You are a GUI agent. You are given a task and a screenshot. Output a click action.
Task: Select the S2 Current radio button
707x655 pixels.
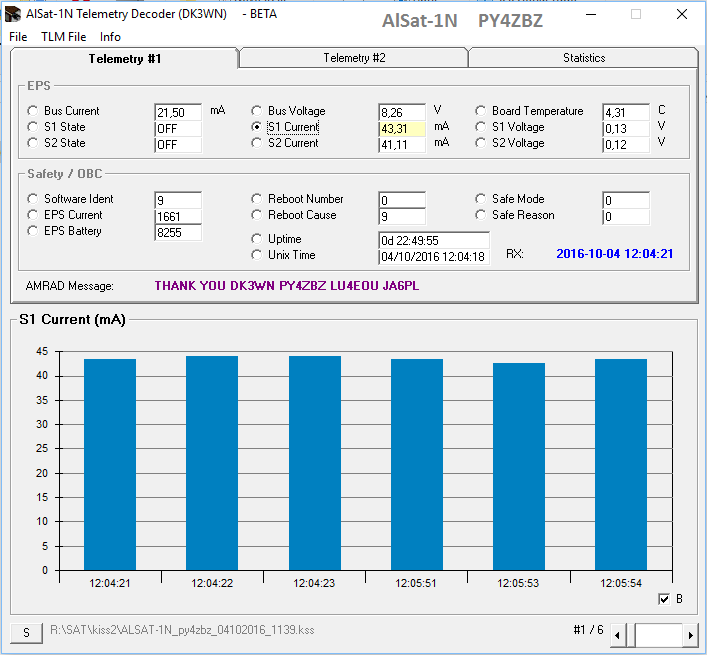258,143
